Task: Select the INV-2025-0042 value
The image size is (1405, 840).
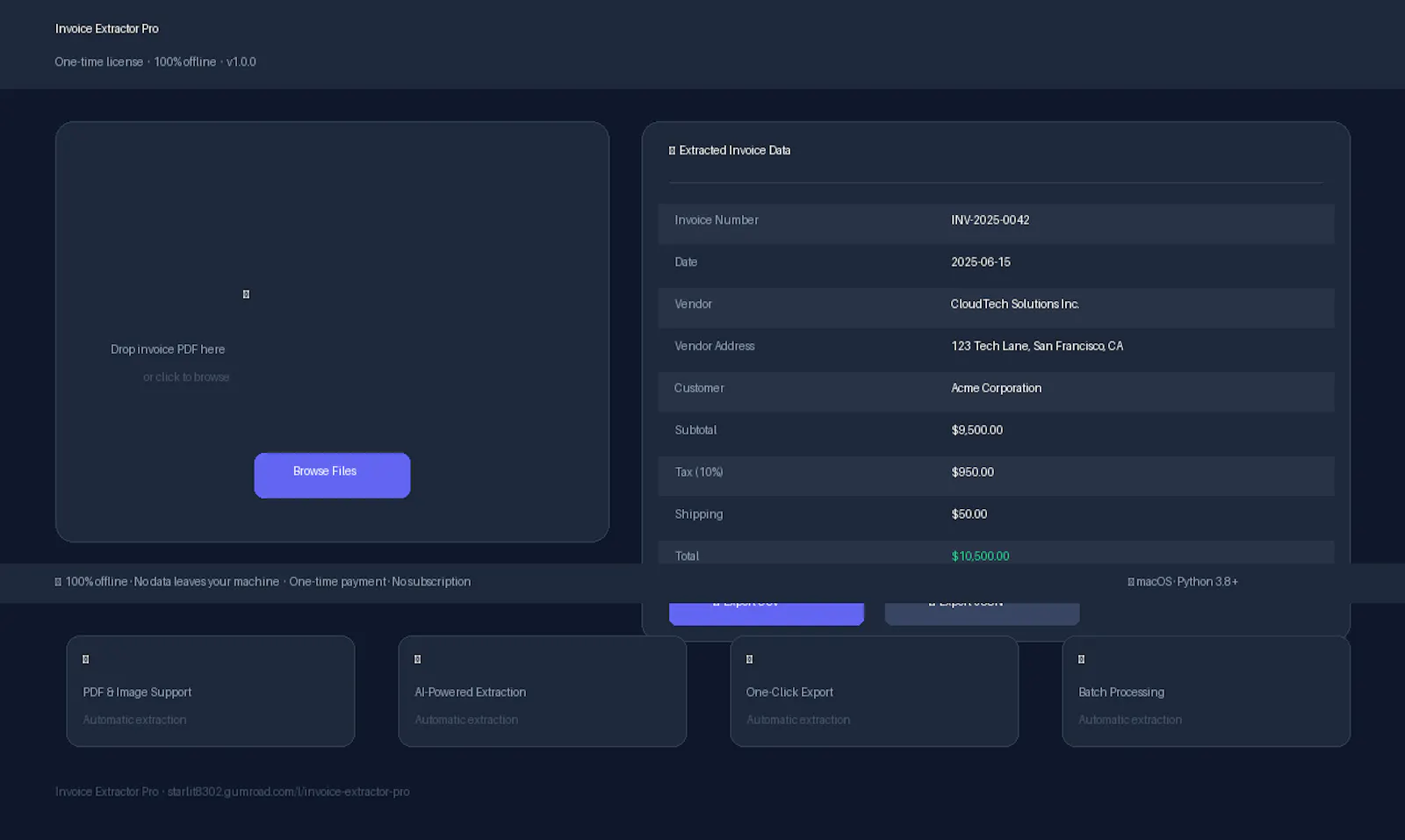Action: tap(991, 220)
